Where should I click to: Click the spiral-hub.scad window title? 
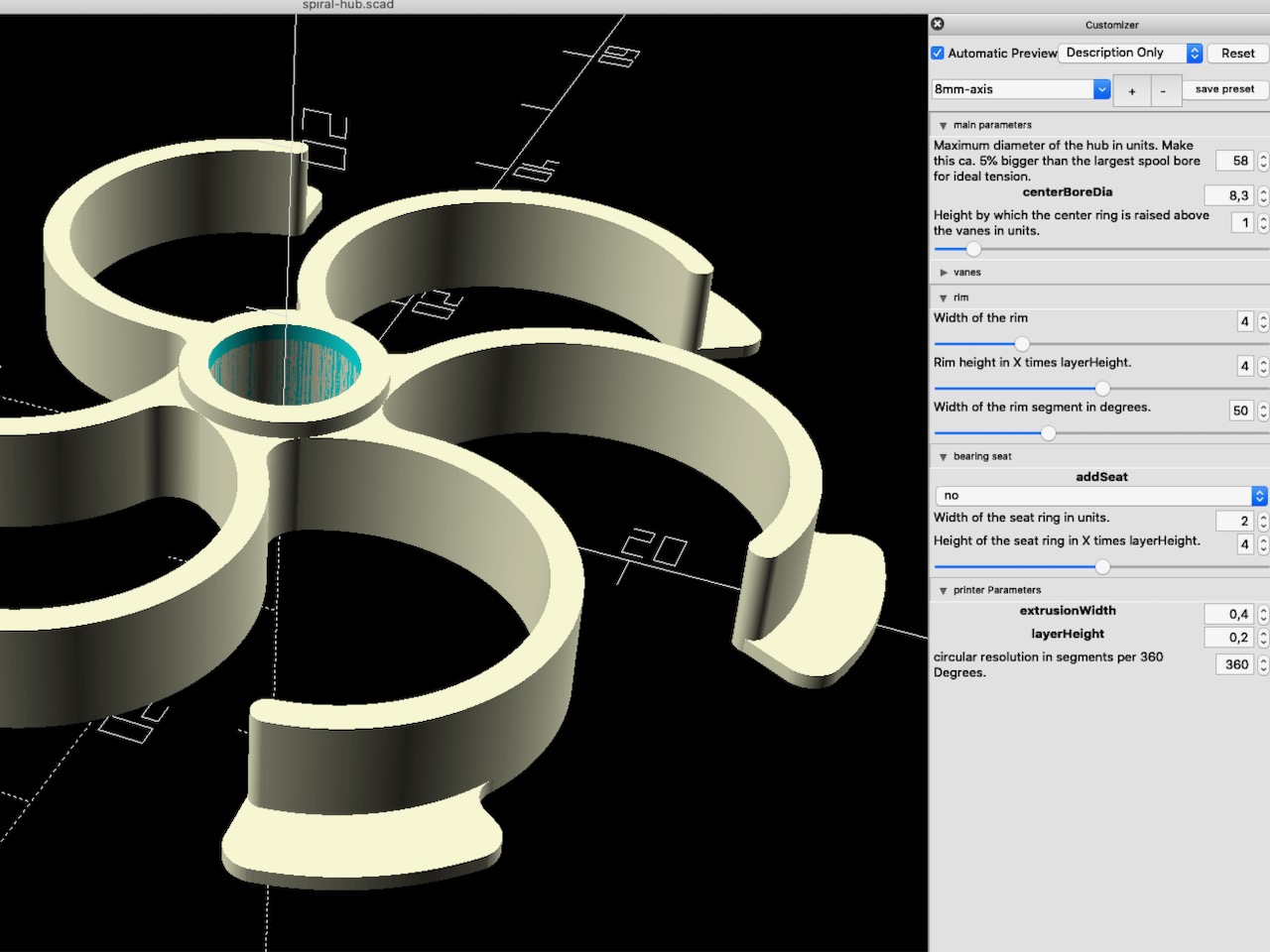[x=348, y=5]
